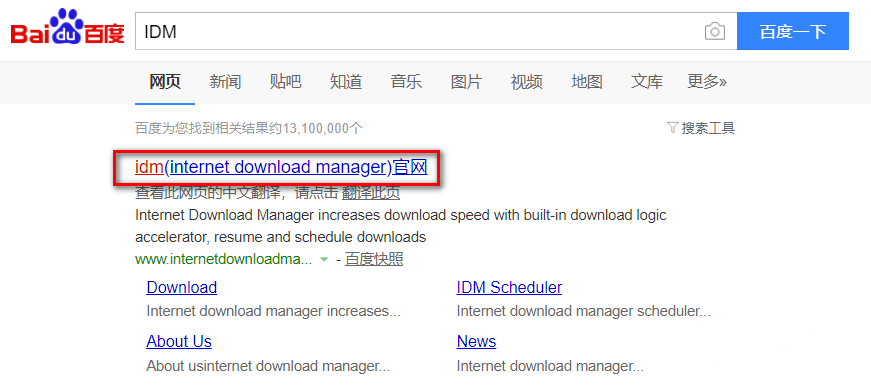
Task: Click the description text under the News sublink
Action: (x=550, y=367)
